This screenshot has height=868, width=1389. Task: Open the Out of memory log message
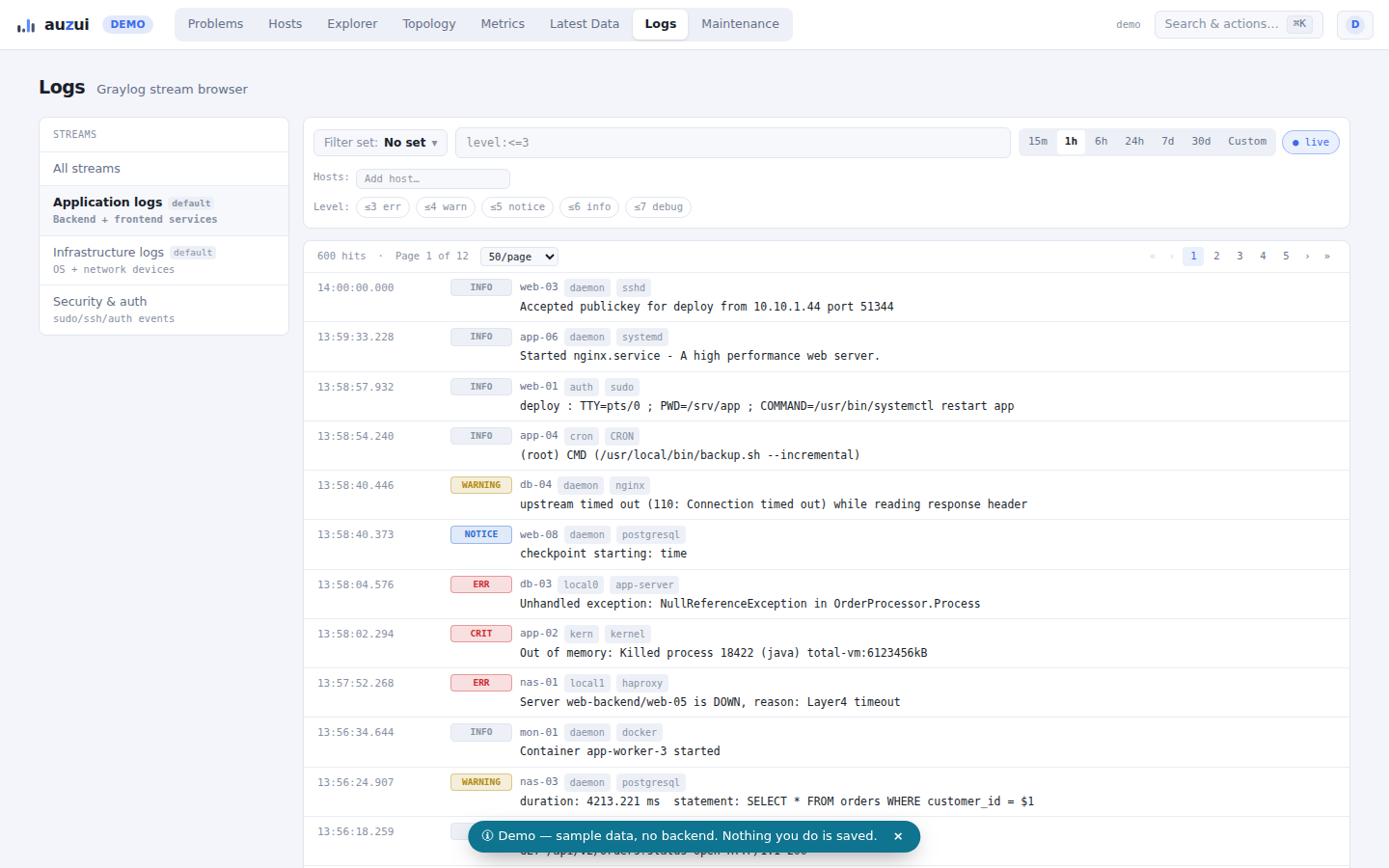(x=723, y=653)
